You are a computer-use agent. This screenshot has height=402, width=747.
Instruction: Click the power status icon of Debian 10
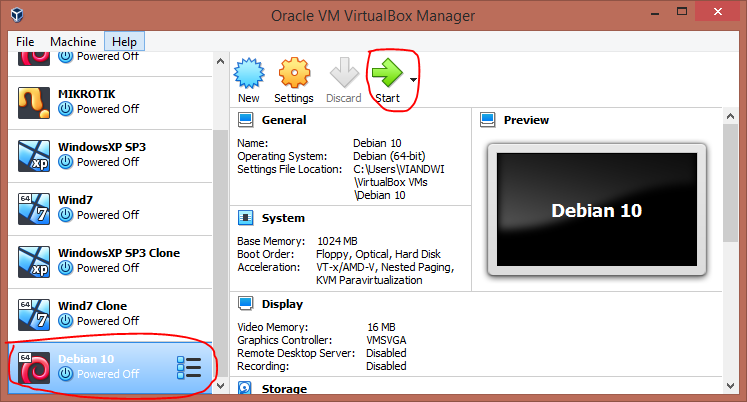pos(66,374)
